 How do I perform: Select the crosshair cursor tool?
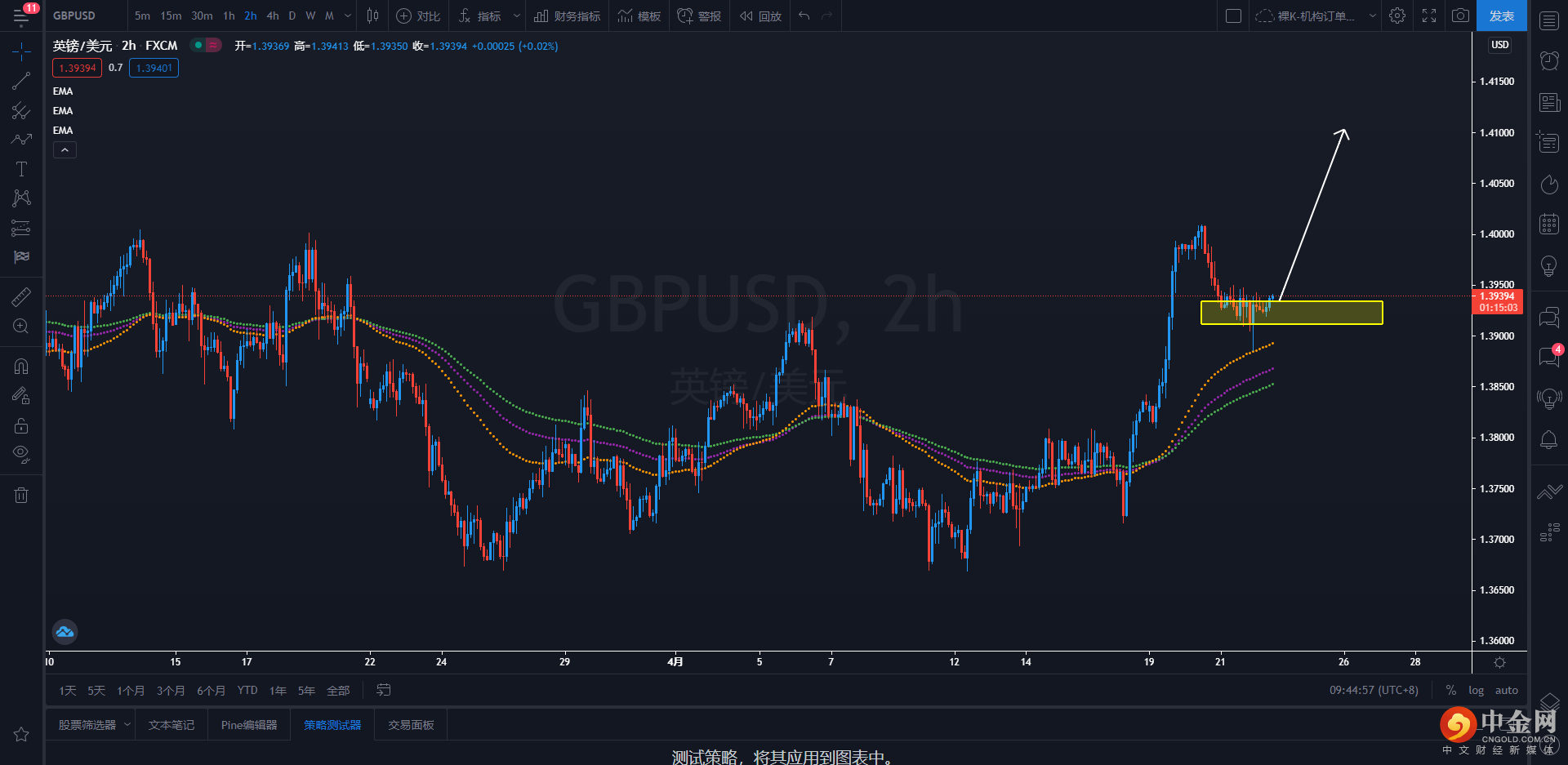(x=21, y=52)
